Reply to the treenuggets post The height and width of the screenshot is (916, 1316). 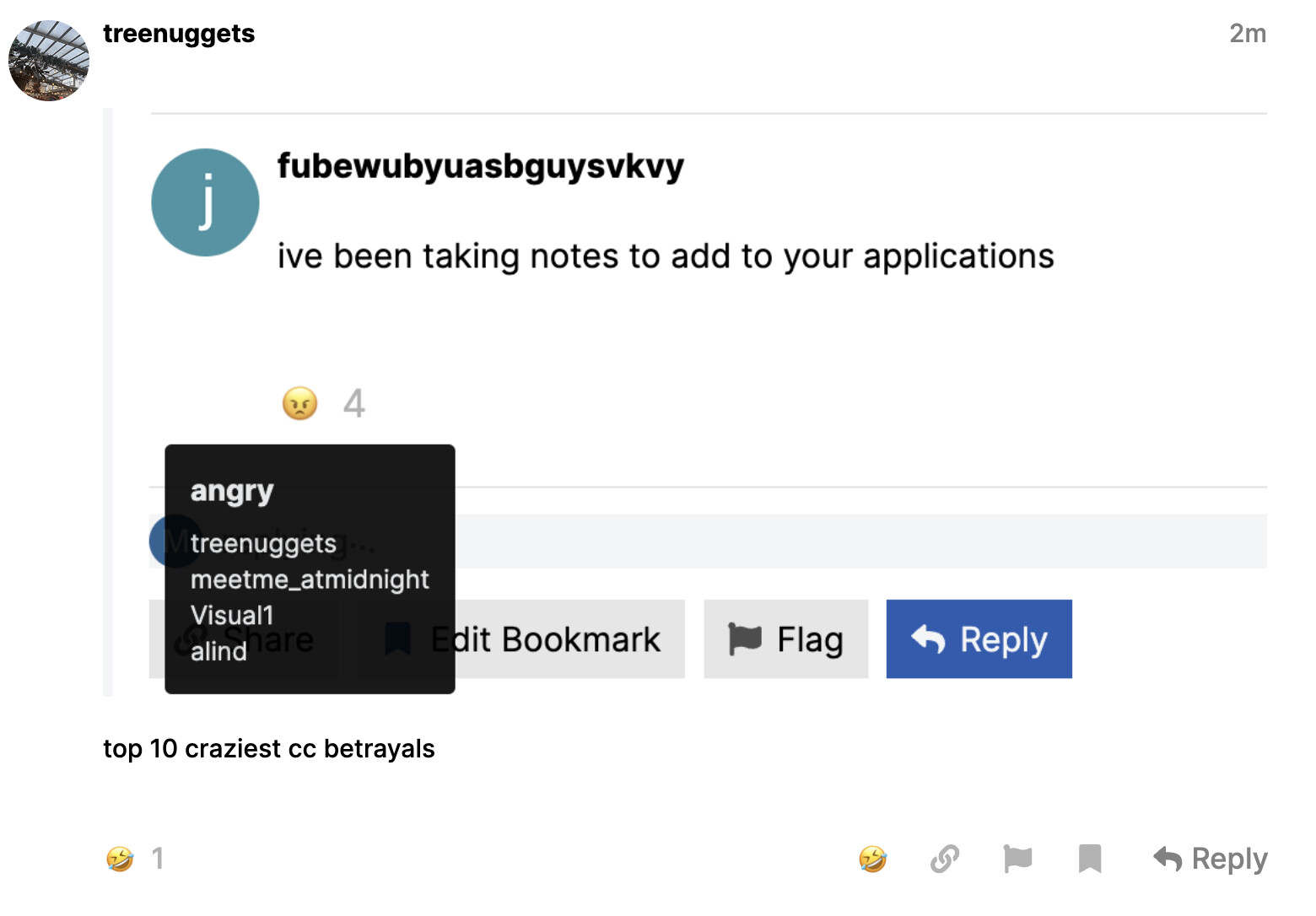click(x=1211, y=859)
